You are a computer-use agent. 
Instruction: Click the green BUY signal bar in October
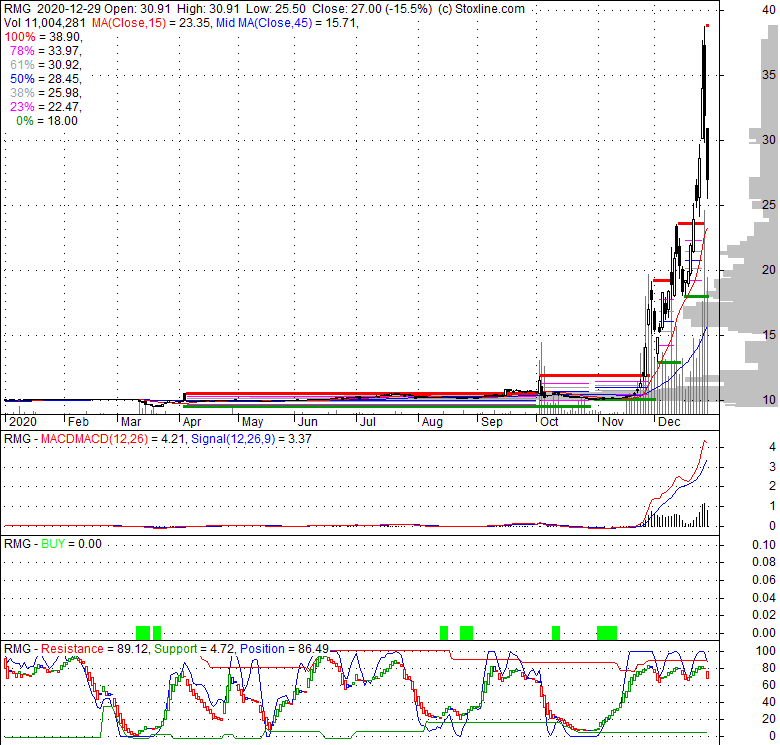pyautogui.click(x=556, y=633)
